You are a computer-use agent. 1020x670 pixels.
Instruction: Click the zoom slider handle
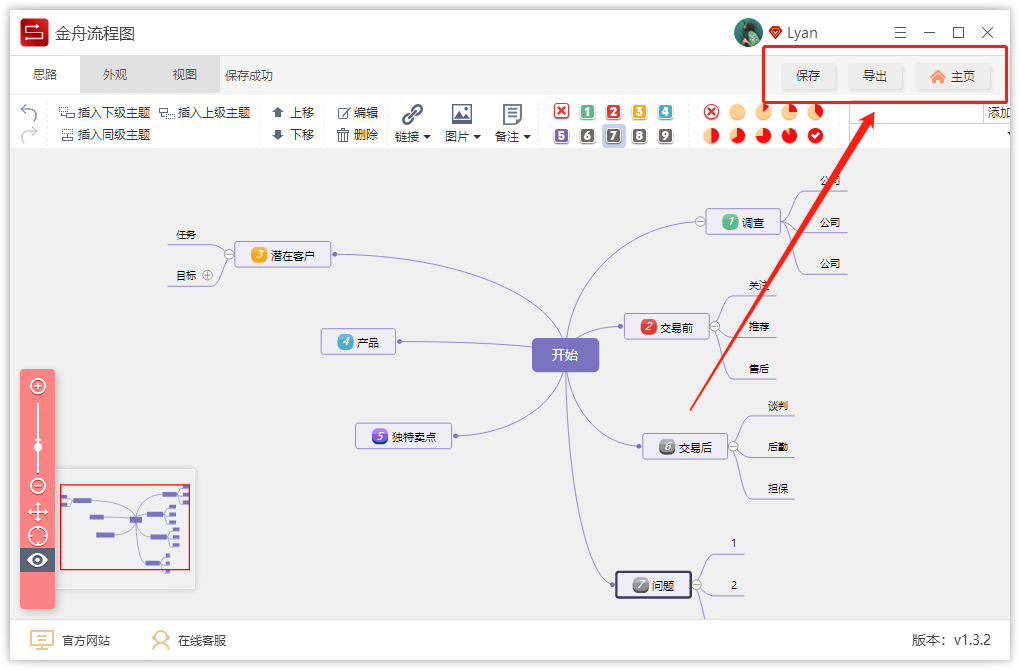tap(38, 446)
